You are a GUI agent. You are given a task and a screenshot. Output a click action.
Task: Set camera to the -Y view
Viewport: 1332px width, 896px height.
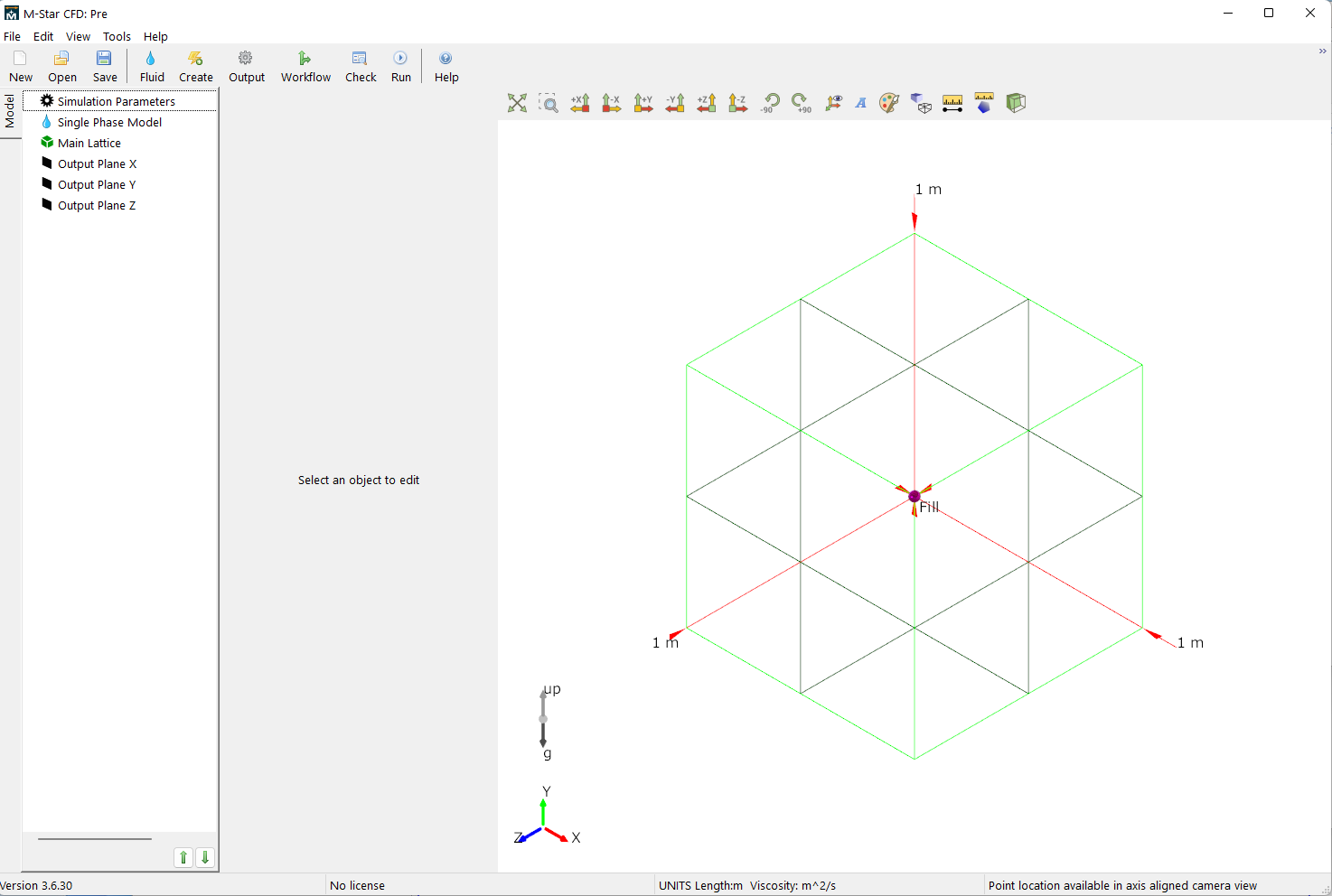[675, 103]
